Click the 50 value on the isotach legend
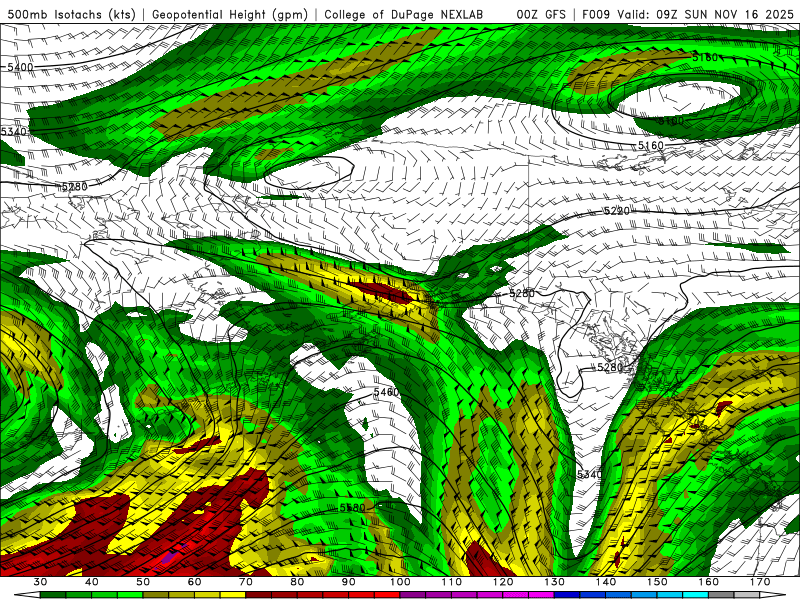 click(x=143, y=582)
